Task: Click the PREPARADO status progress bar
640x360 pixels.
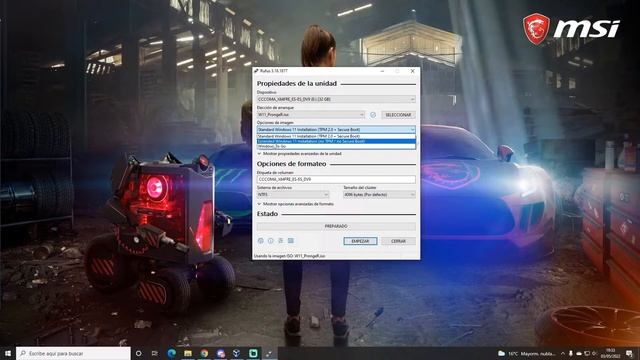Action: pos(336,226)
